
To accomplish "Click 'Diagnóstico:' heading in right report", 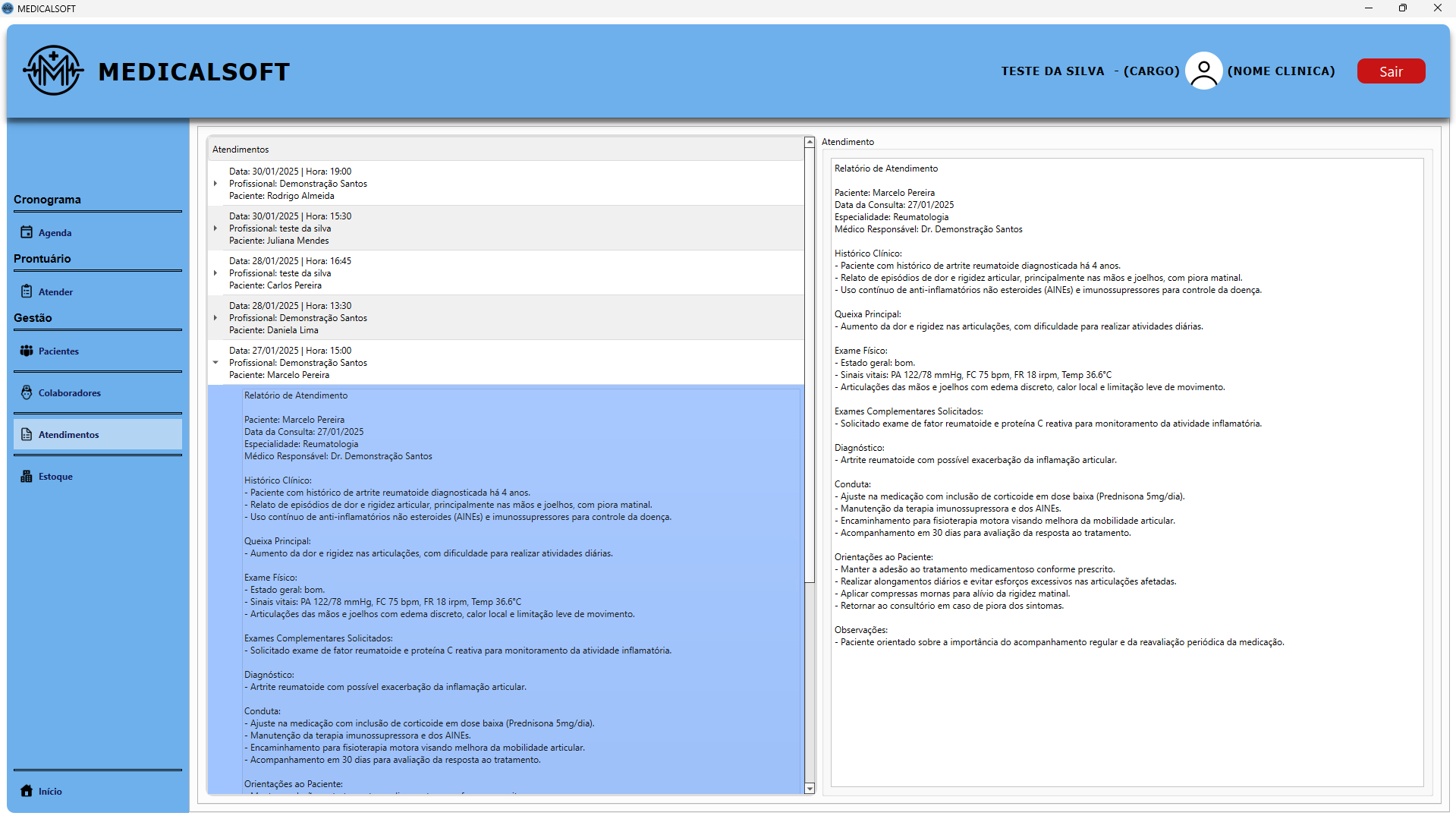I will coord(859,448).
